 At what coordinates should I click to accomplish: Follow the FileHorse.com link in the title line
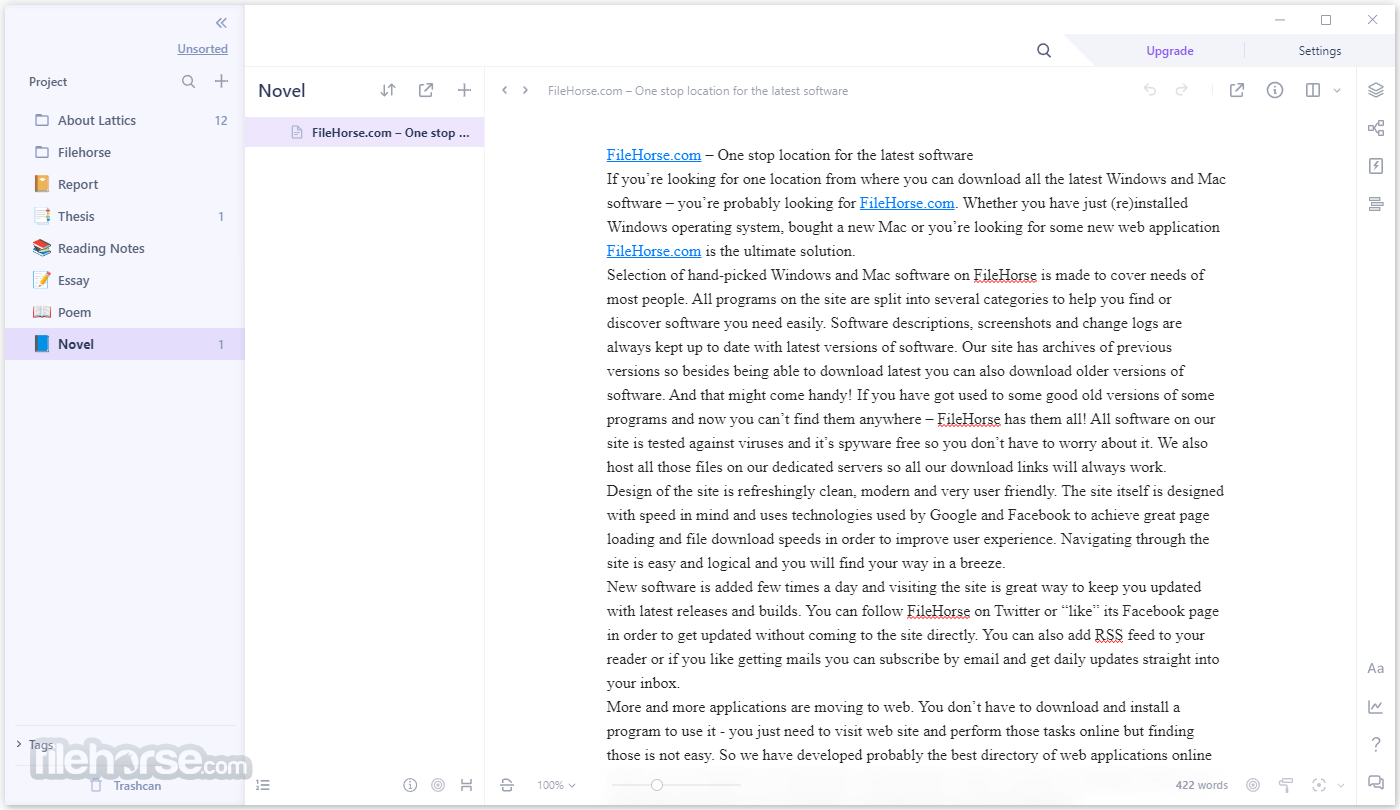654,155
